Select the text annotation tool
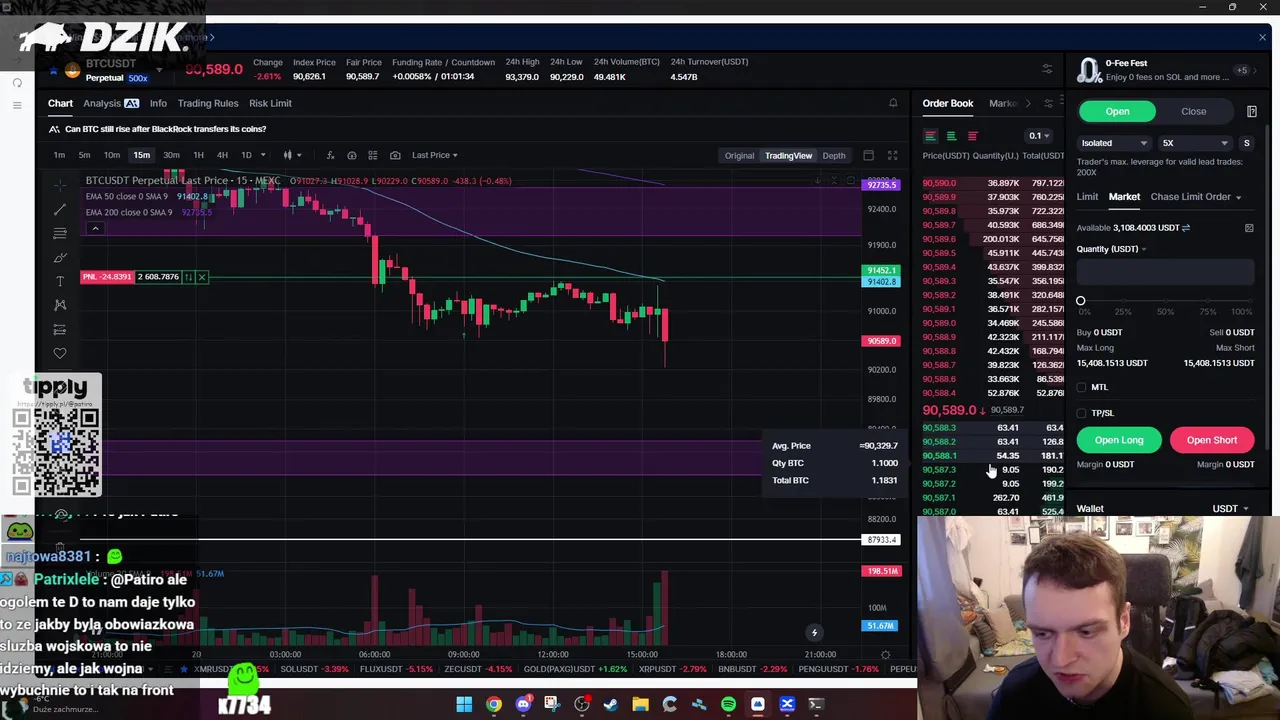The height and width of the screenshot is (720, 1280). tap(60, 281)
